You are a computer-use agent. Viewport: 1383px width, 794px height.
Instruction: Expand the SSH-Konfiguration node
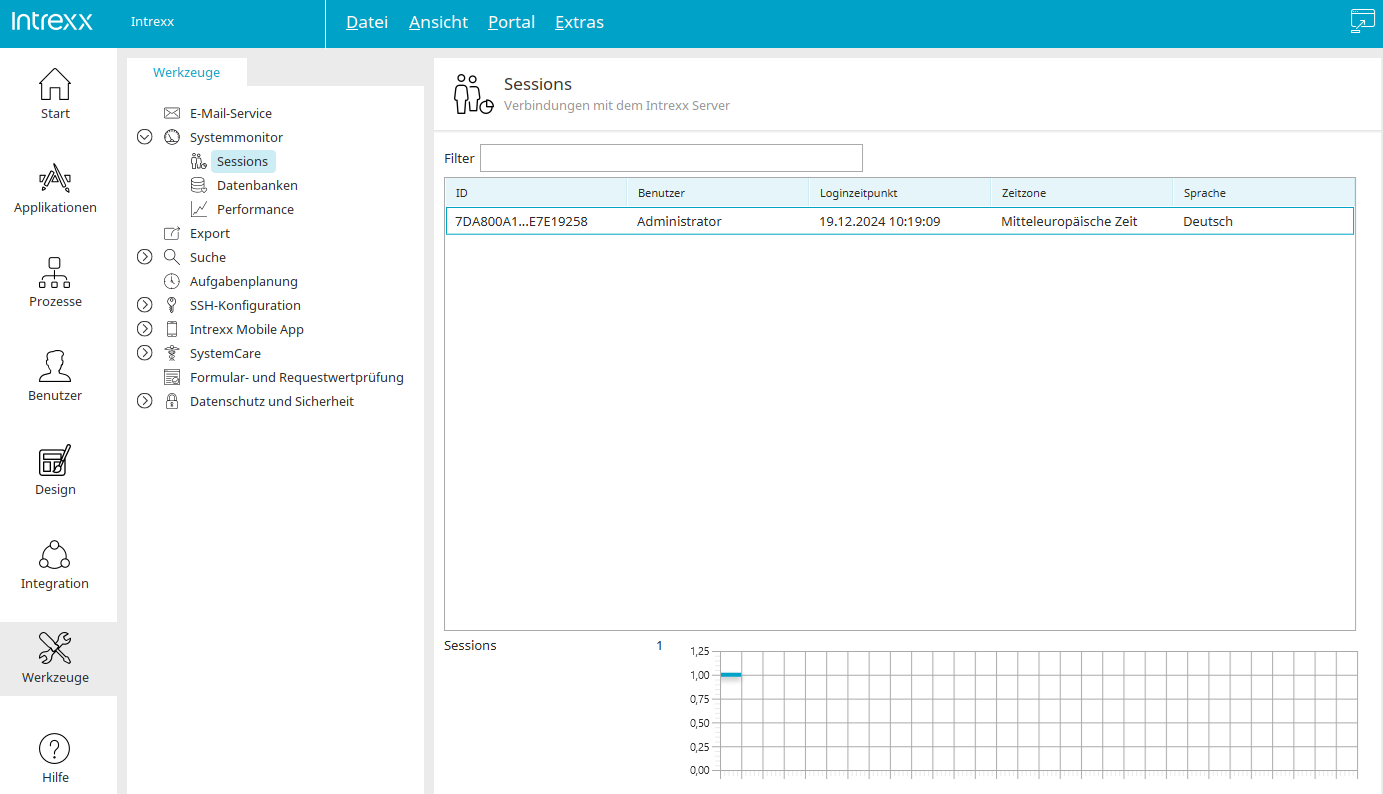pyautogui.click(x=144, y=305)
